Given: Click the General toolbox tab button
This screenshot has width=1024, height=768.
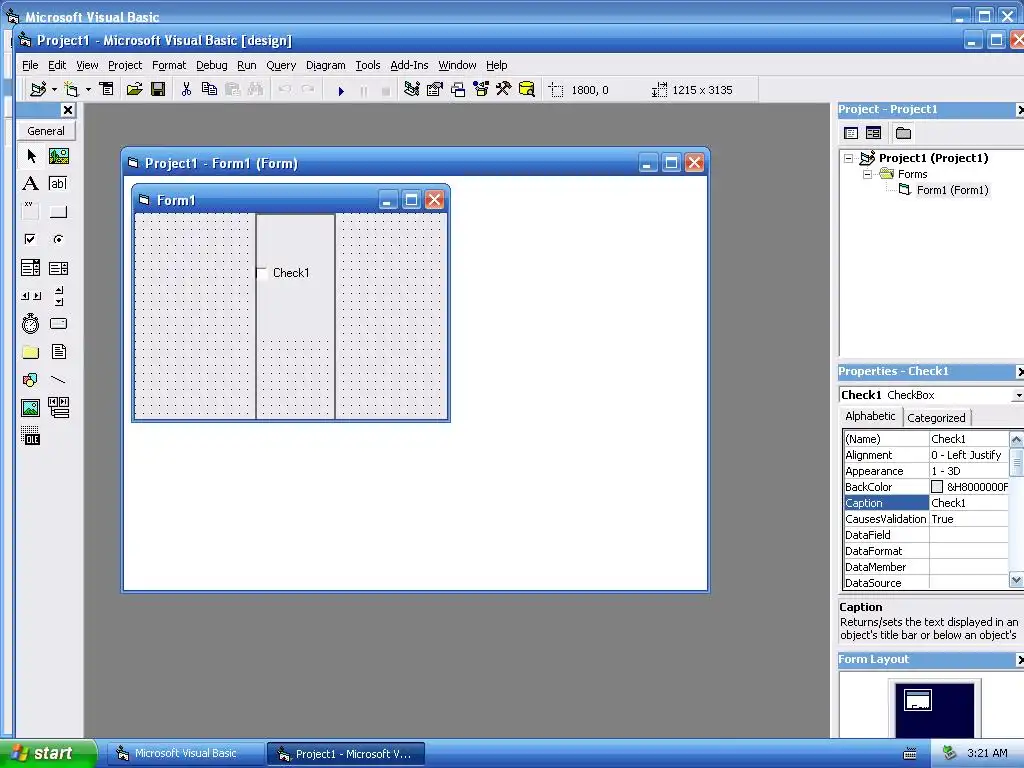Looking at the screenshot, I should 46,131.
